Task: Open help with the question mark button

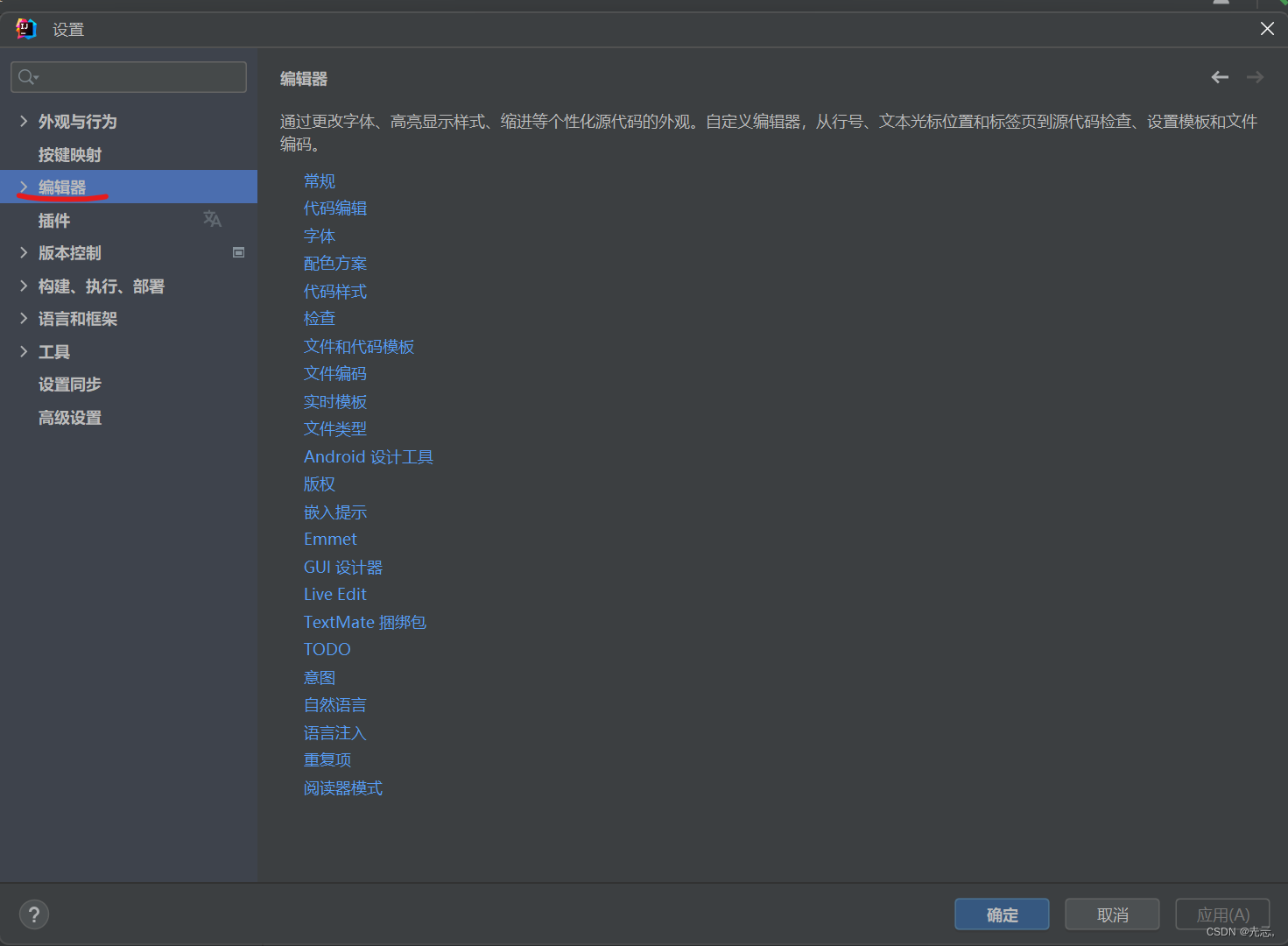Action: pyautogui.click(x=34, y=914)
